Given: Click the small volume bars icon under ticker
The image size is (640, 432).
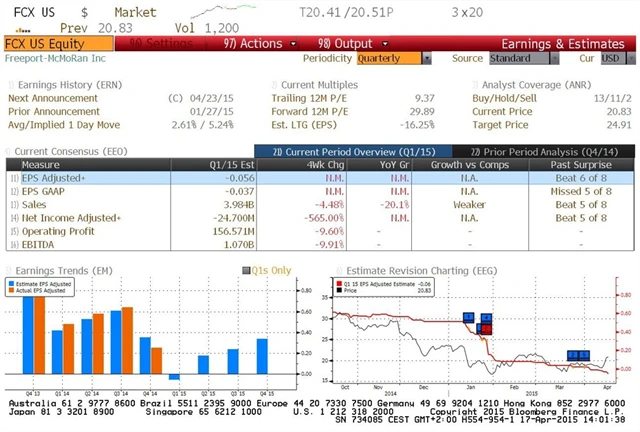Looking at the screenshot, I should 23,30.
